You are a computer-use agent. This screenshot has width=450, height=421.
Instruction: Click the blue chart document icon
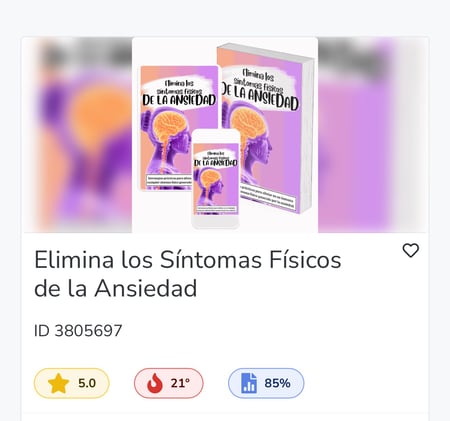pyautogui.click(x=249, y=383)
